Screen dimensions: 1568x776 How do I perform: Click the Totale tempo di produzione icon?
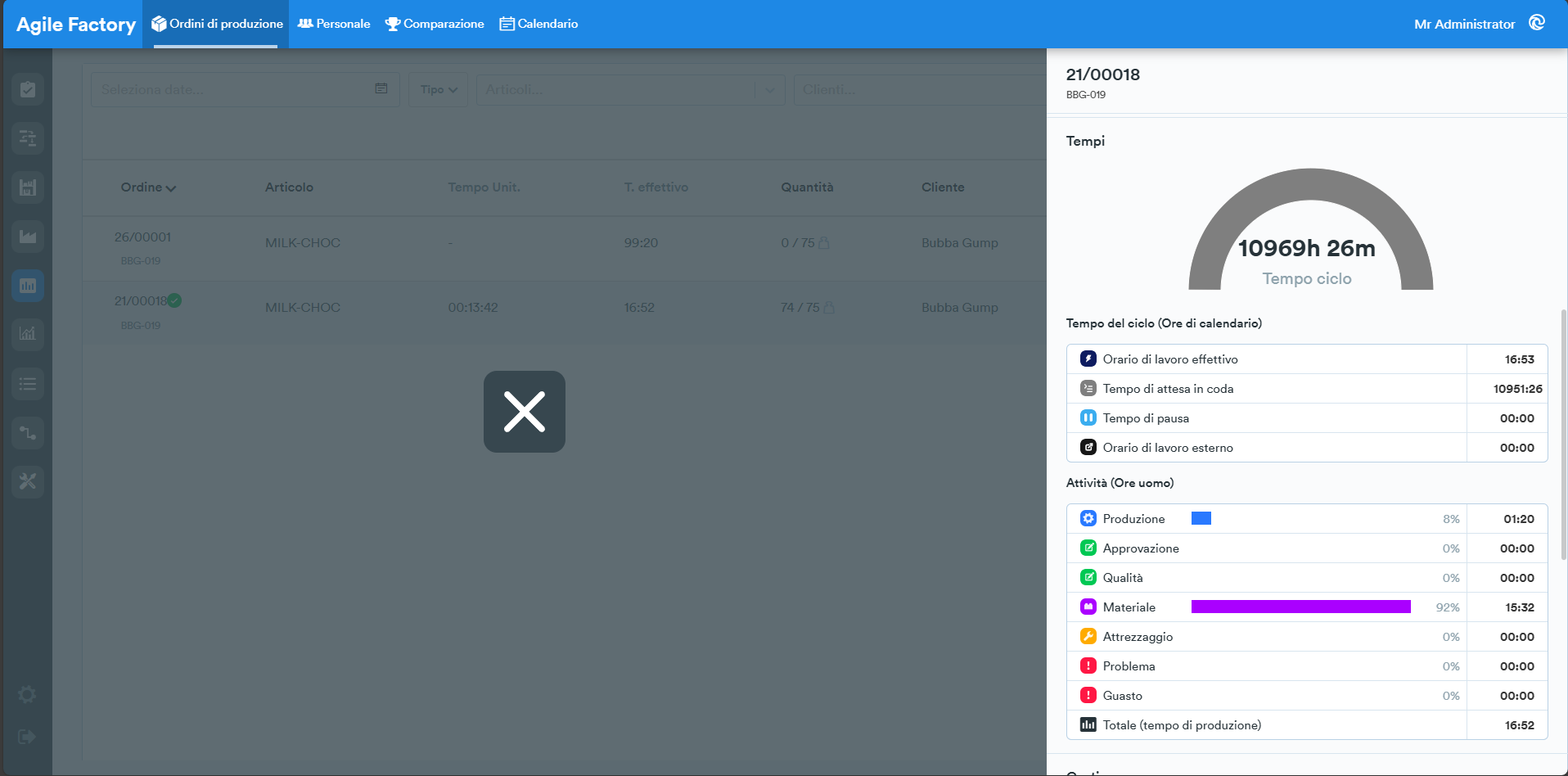[1088, 724]
